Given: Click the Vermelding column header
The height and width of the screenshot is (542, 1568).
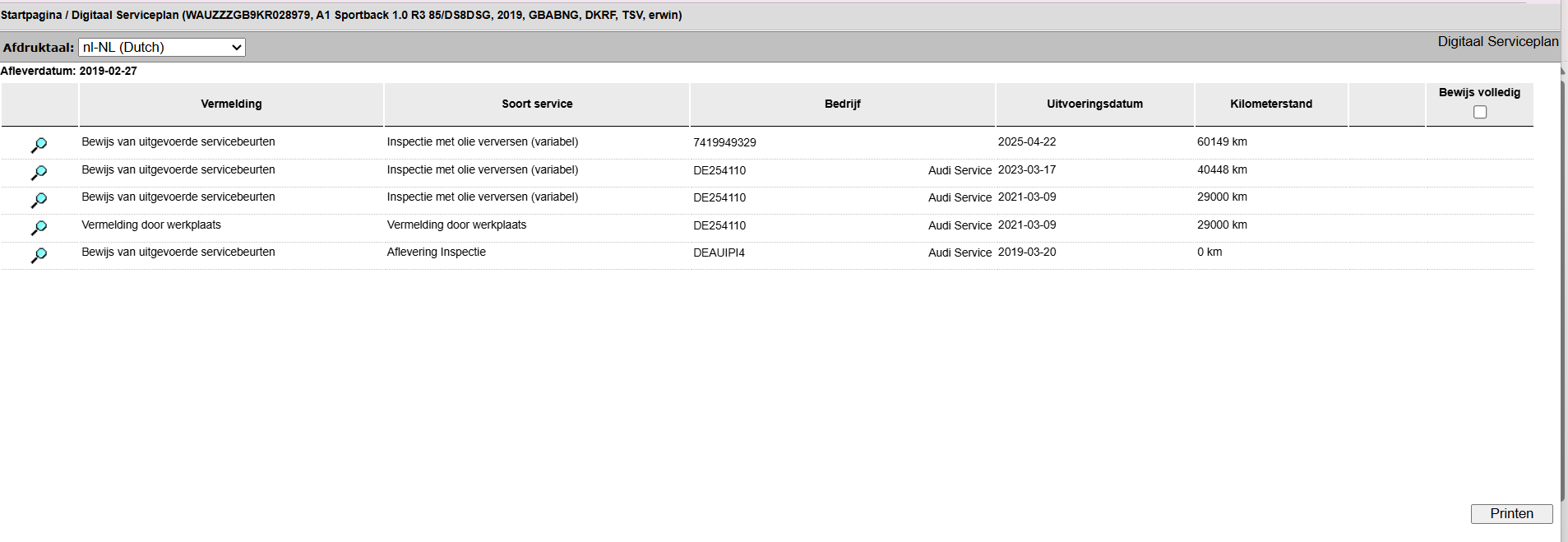Looking at the screenshot, I should (231, 104).
